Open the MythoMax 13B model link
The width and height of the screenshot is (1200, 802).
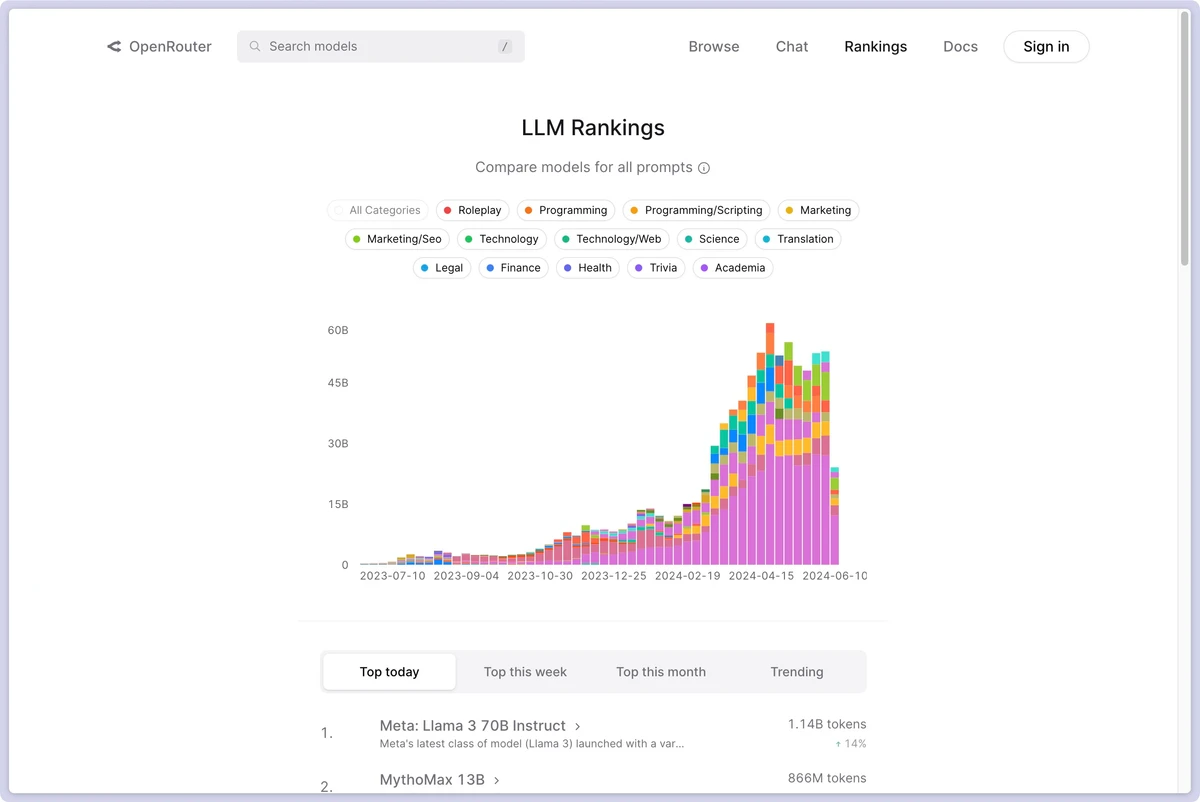pyautogui.click(x=432, y=780)
